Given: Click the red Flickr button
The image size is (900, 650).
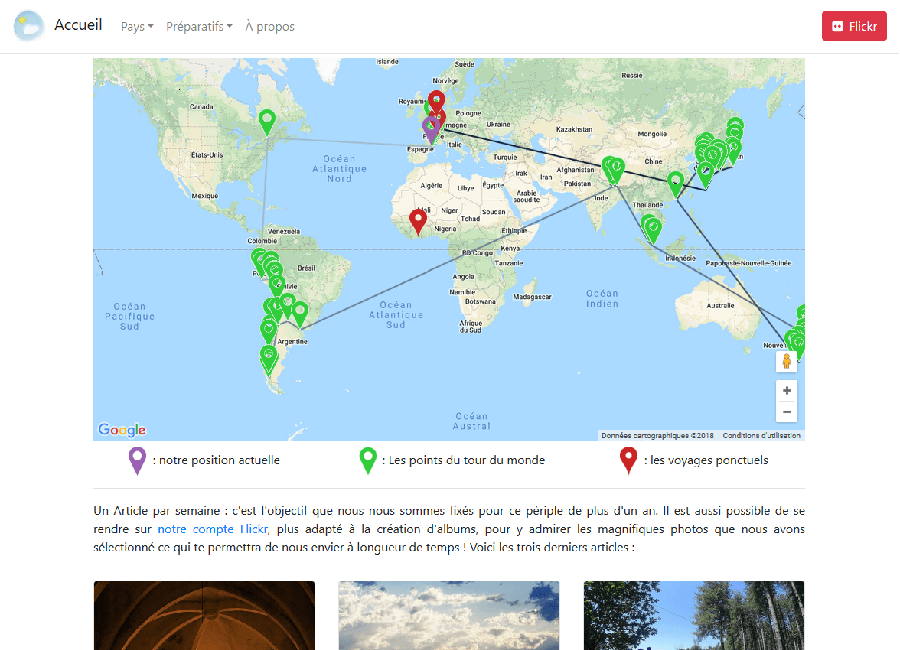Looking at the screenshot, I should [854, 25].
